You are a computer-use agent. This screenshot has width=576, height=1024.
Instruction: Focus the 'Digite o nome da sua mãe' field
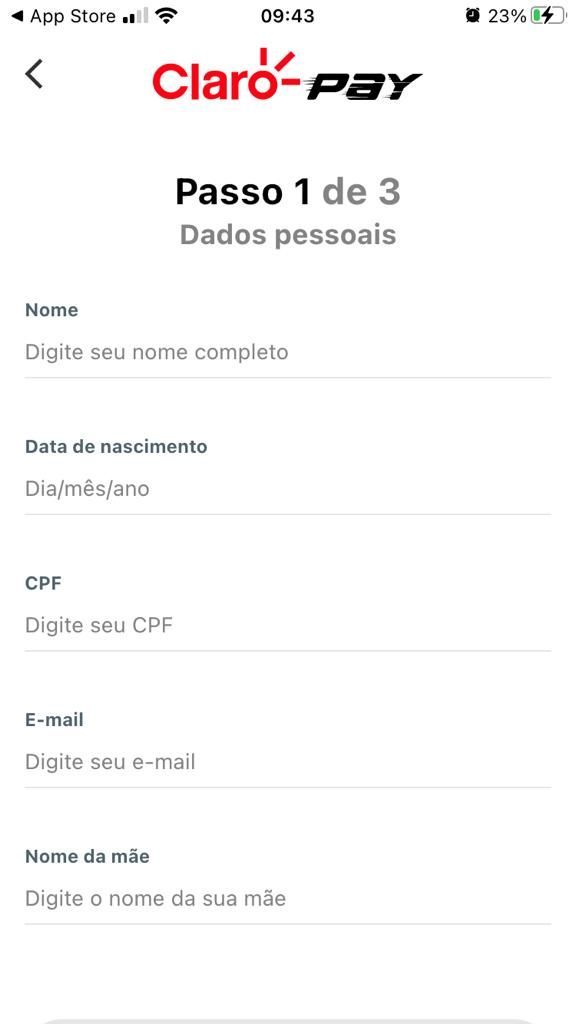287,899
